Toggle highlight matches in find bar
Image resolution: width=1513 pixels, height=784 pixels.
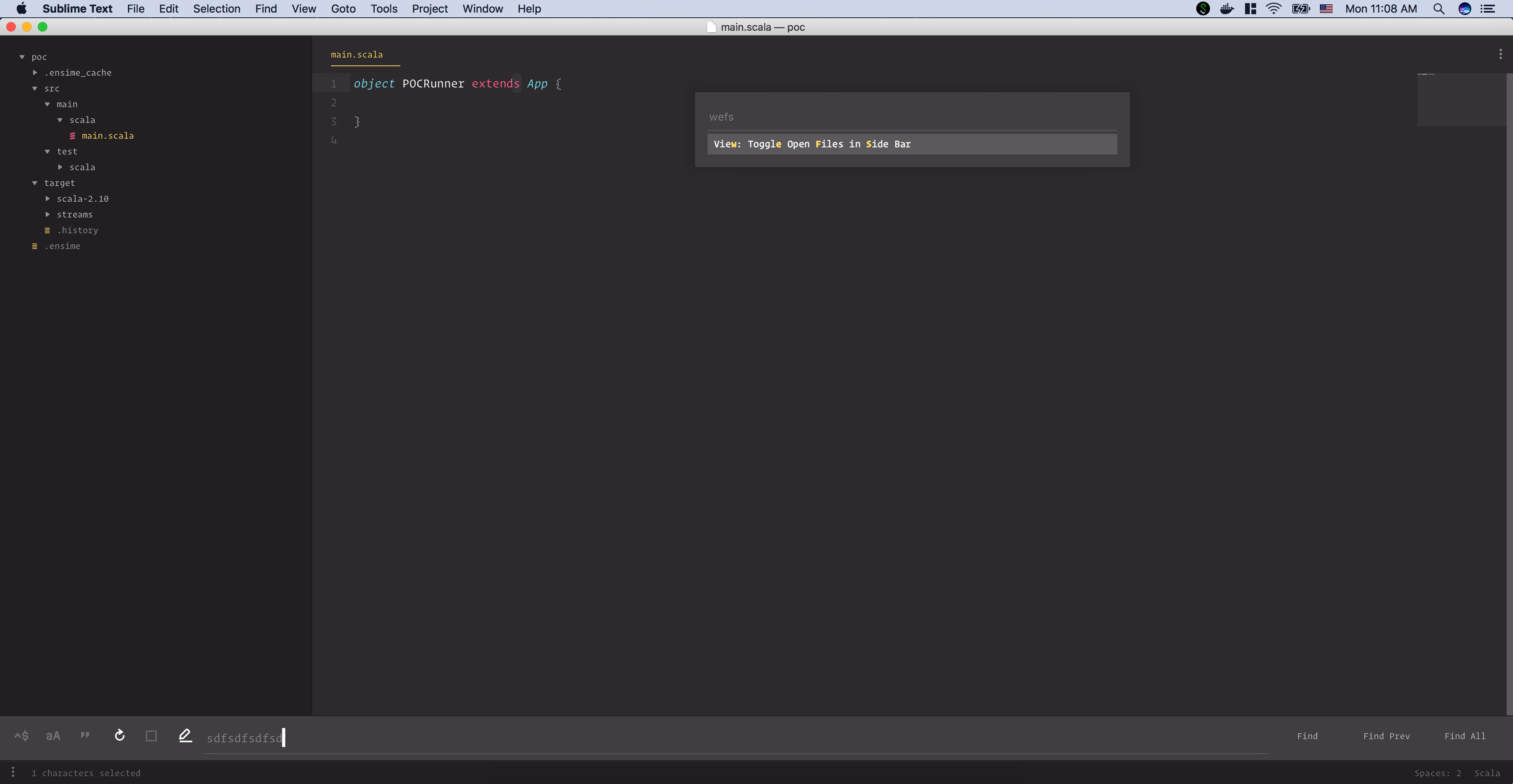[x=186, y=736]
